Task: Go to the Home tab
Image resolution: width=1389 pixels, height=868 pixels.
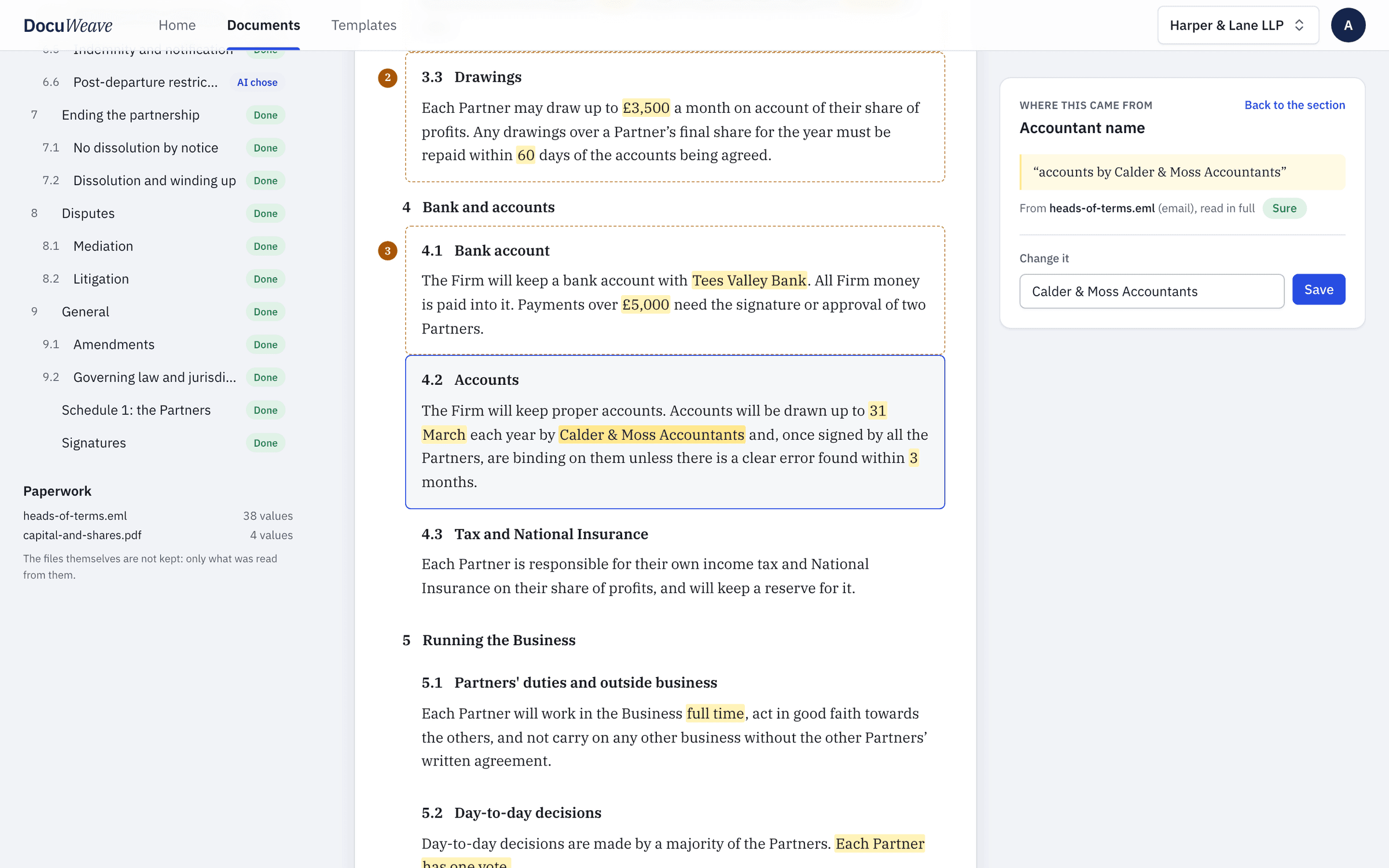Action: (177, 25)
